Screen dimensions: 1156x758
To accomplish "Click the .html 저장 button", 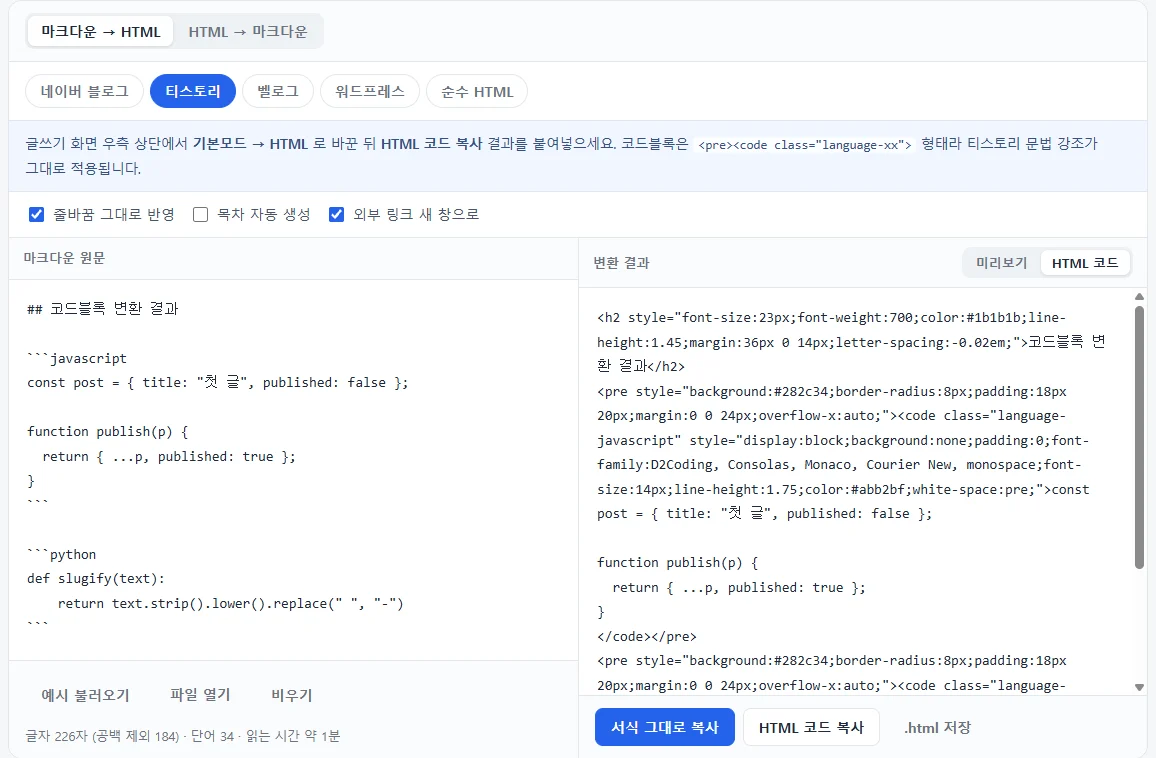I will (937, 727).
